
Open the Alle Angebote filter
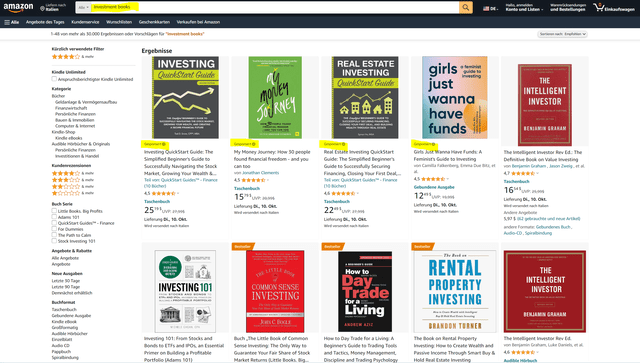[x=65, y=258]
